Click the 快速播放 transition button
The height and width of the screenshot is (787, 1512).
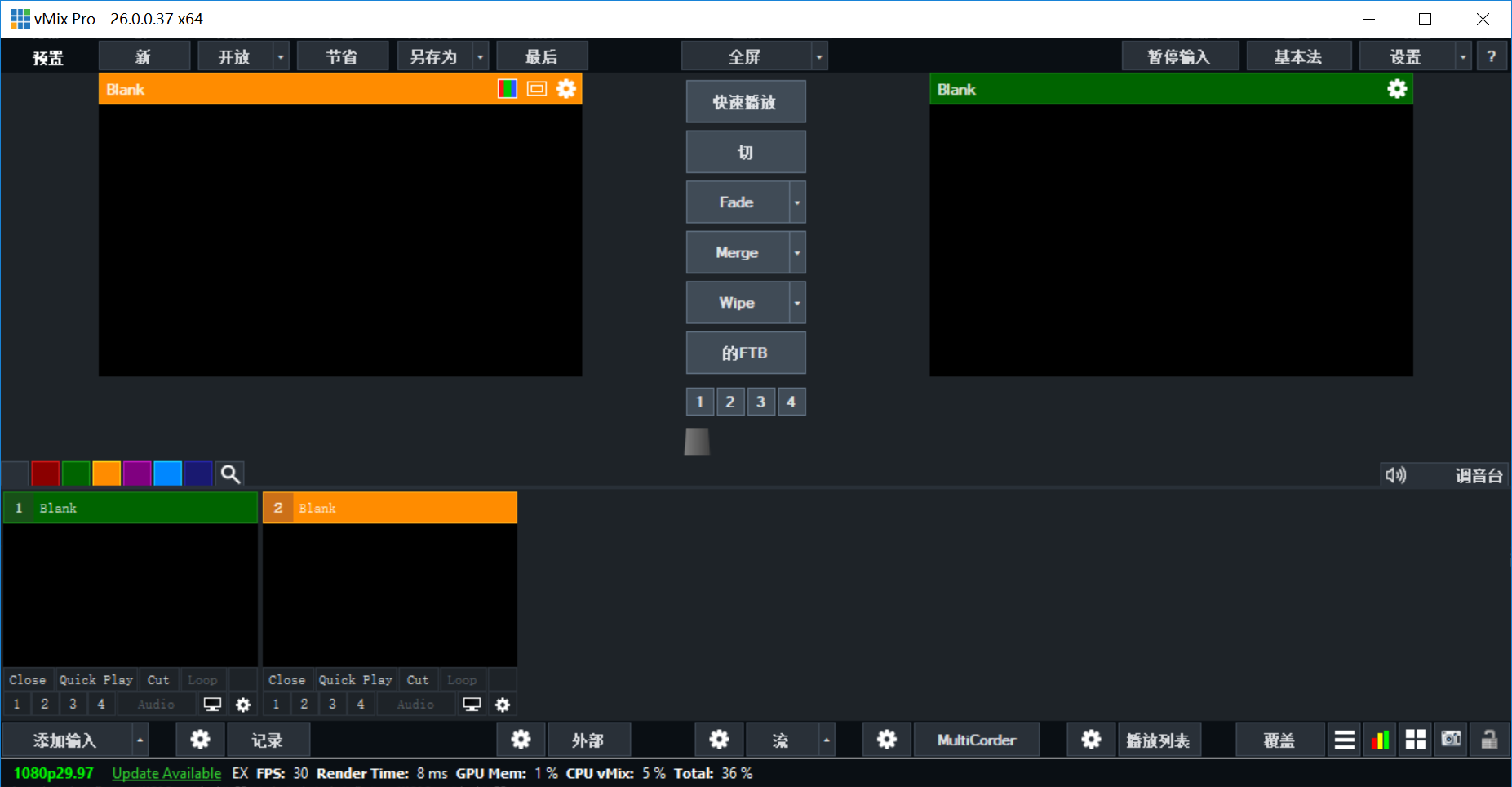745,102
